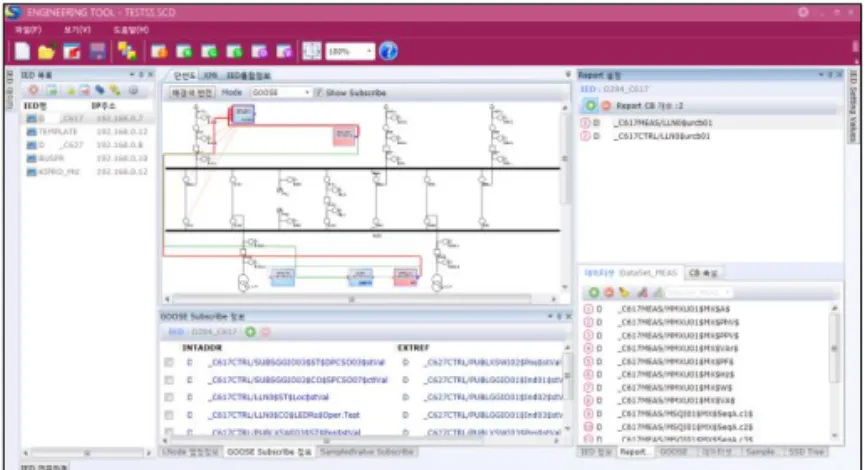
Task: Select the GOOSE Subscribe bottom tab
Action: pyautogui.click(x=269, y=452)
